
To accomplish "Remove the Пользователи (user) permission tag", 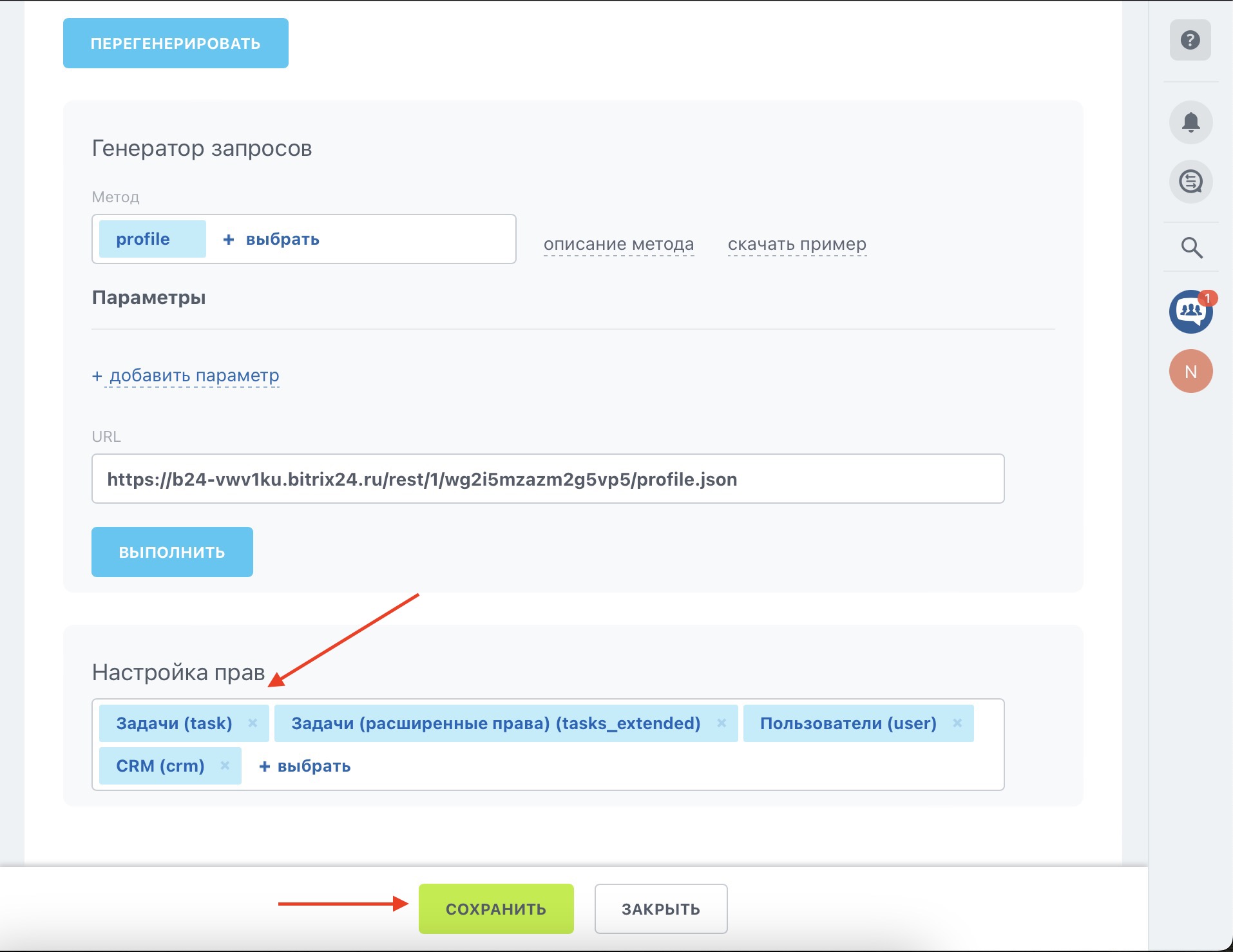I will 957,723.
